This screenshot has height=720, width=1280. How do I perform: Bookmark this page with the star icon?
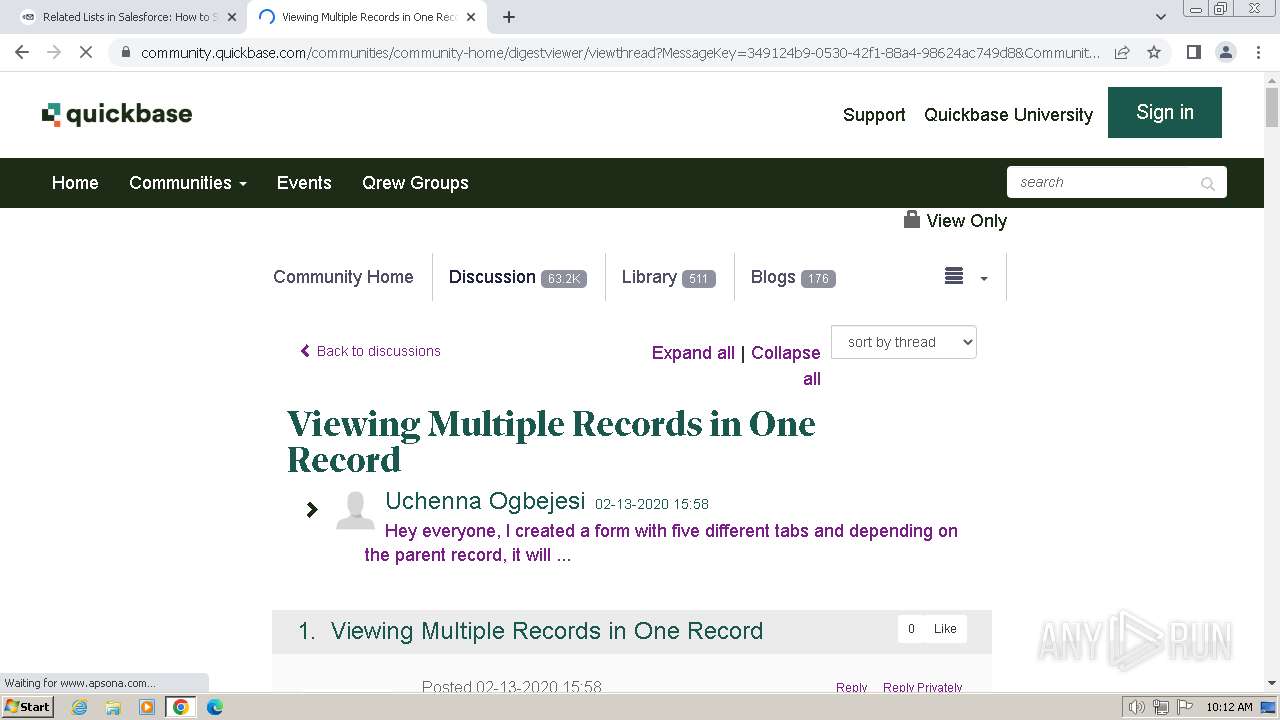click(1154, 52)
